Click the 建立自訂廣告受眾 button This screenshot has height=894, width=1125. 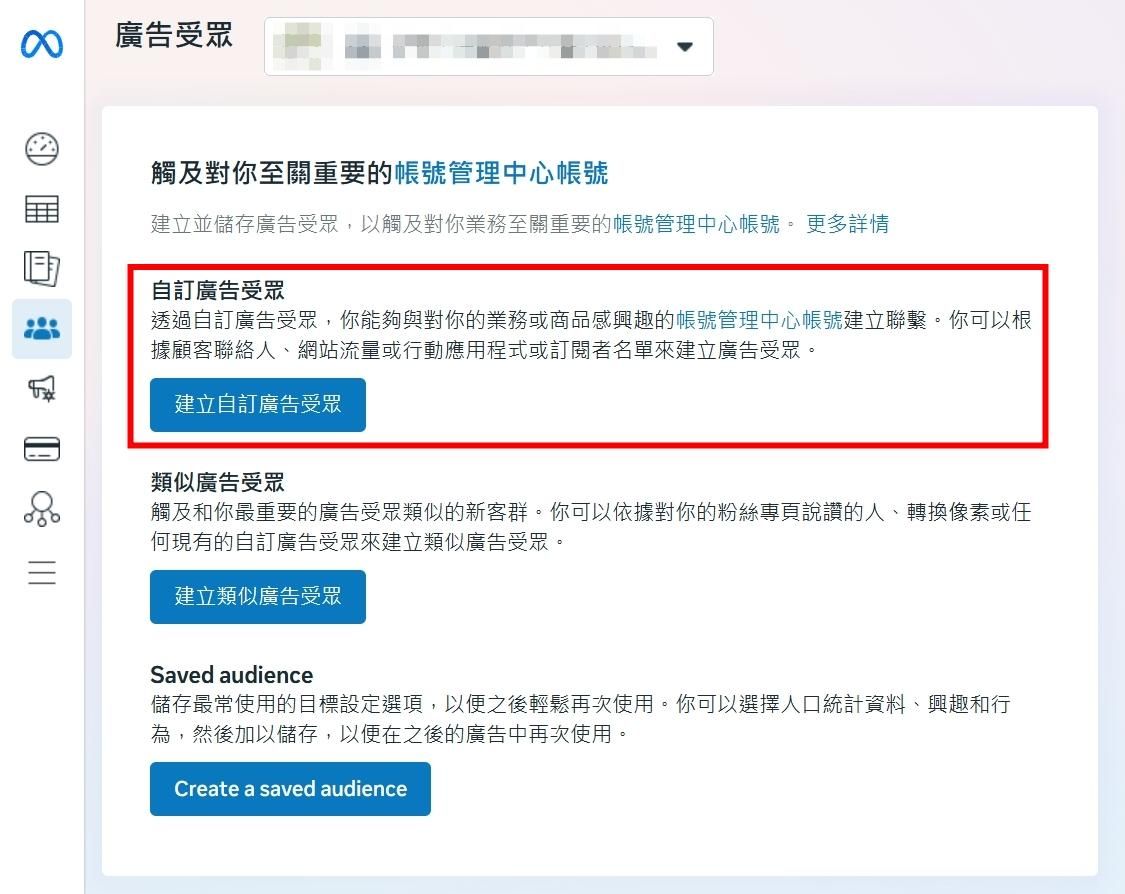click(258, 405)
